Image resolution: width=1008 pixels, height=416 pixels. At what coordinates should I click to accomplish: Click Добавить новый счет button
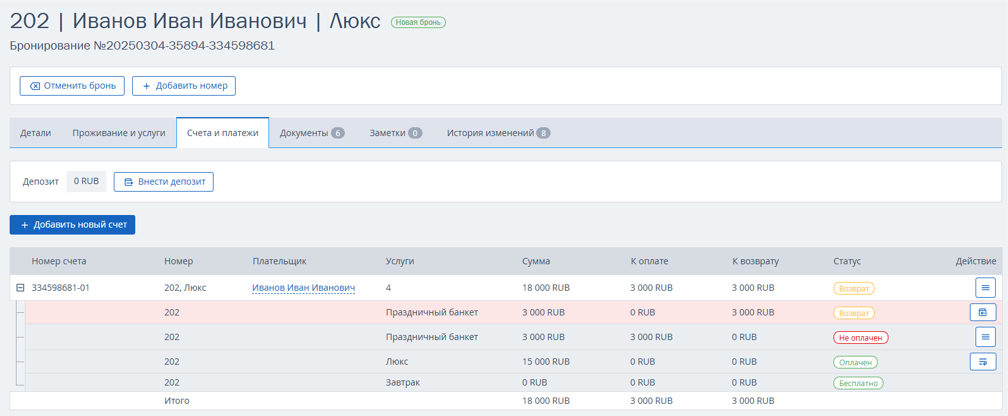(72, 225)
